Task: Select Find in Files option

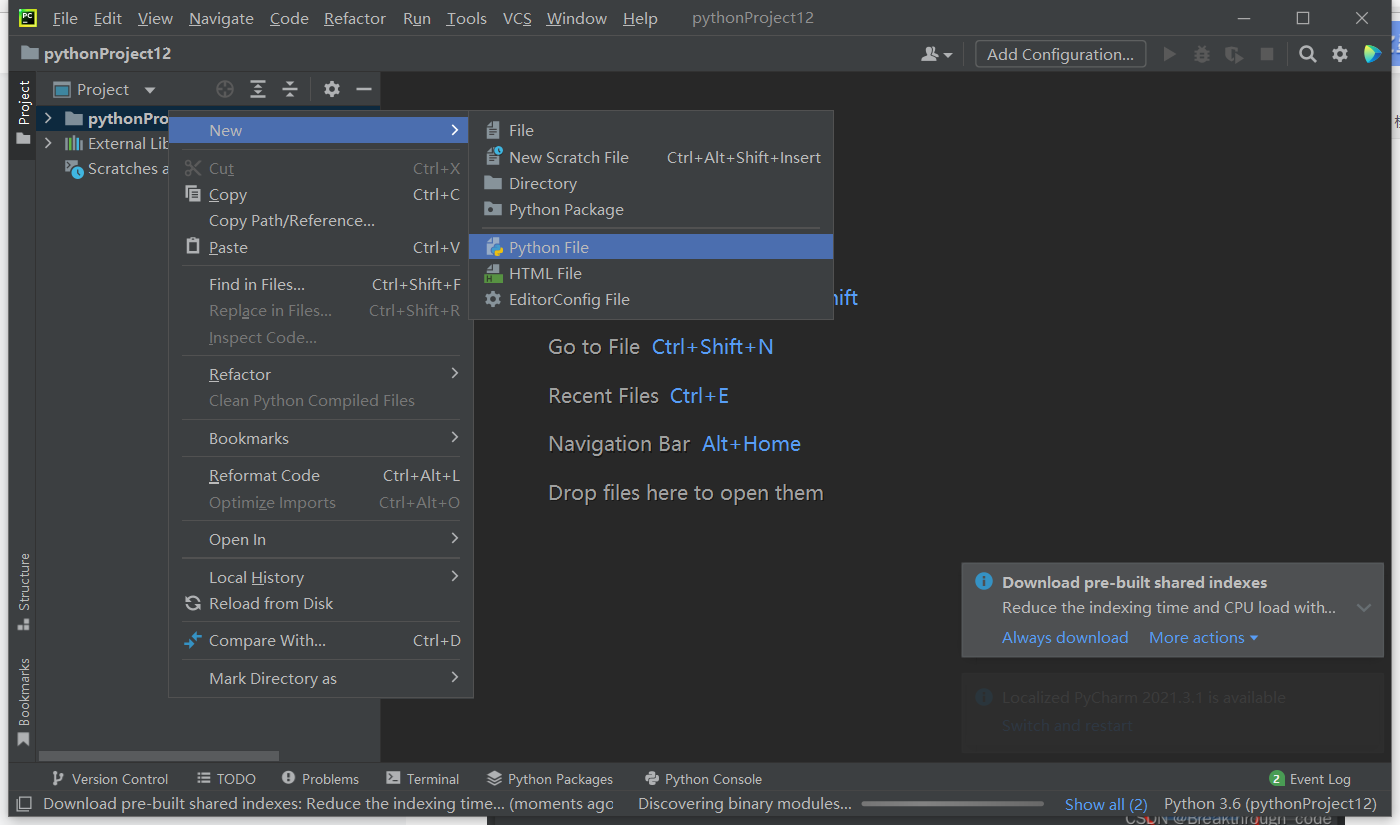Action: point(320,284)
